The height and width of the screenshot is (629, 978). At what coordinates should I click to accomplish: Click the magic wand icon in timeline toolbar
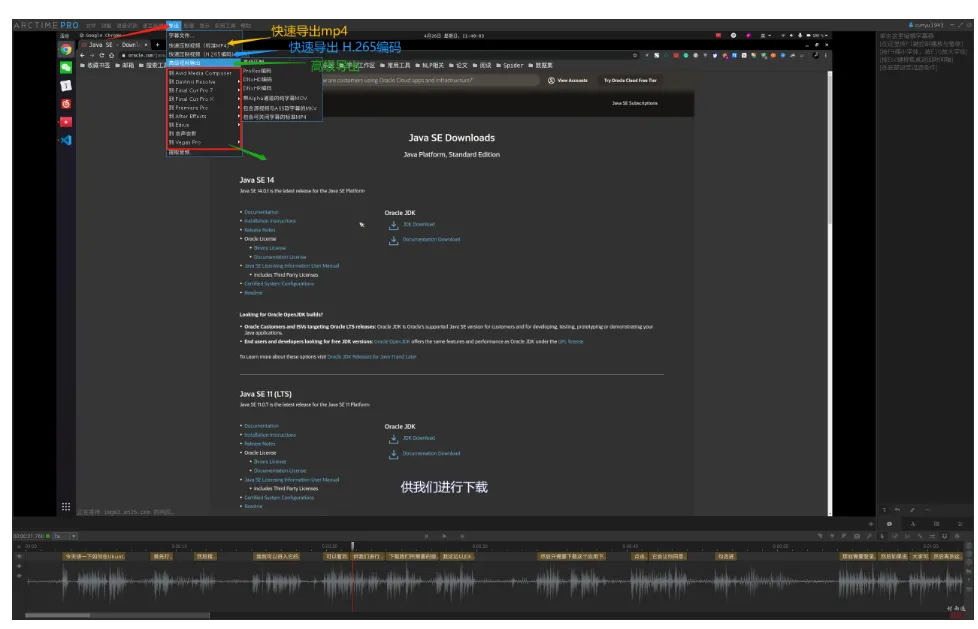click(x=869, y=536)
